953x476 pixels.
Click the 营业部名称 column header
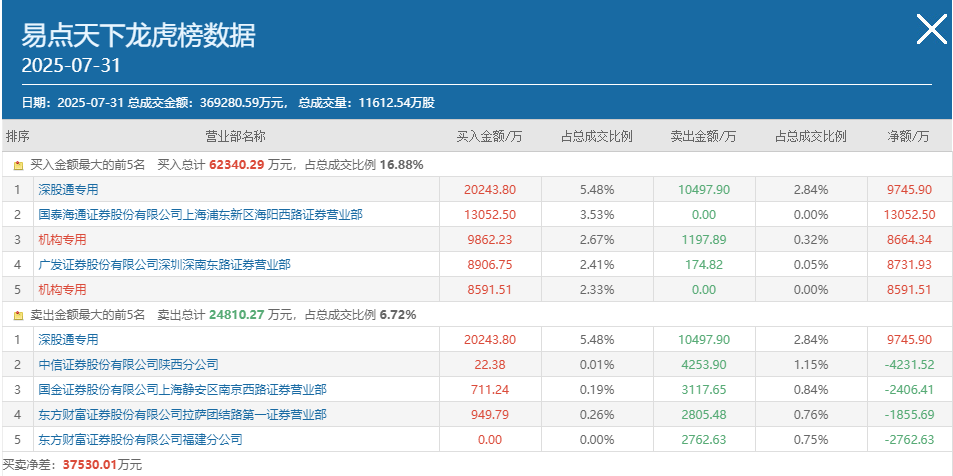coord(235,136)
